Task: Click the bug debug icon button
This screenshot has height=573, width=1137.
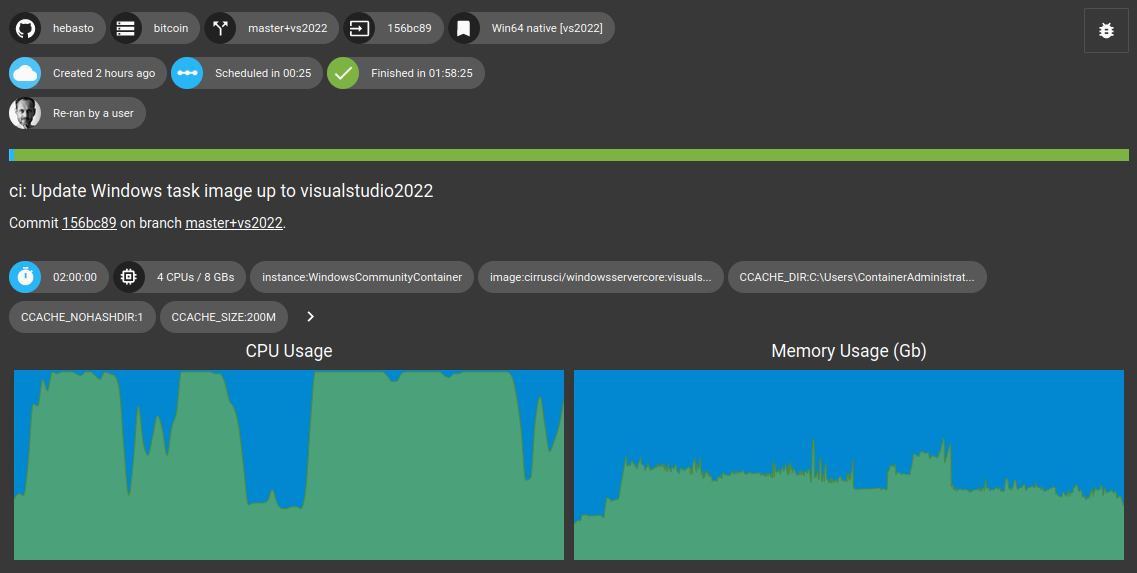Action: click(1106, 30)
